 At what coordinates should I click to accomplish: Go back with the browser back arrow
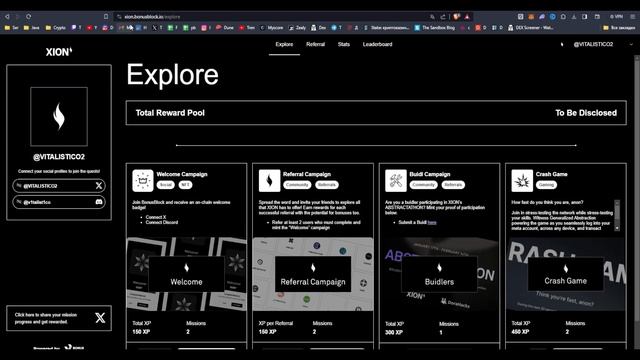7,16
